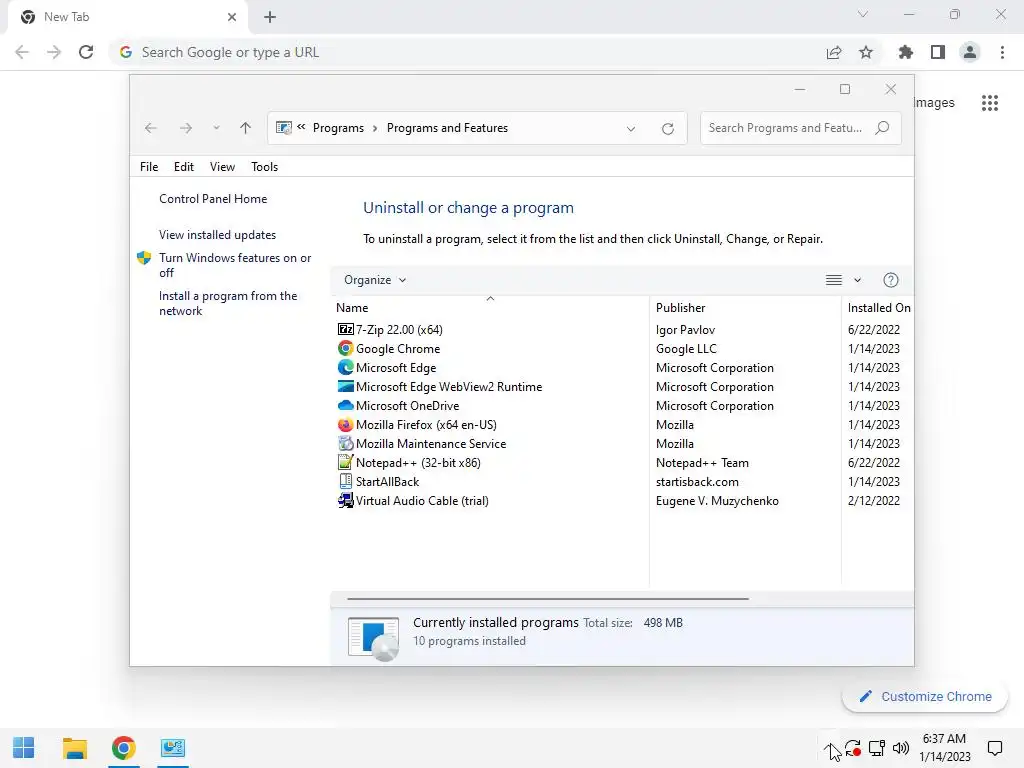The image size is (1024, 768).
Task: Click the Notepad++ program icon
Action: coord(345,462)
